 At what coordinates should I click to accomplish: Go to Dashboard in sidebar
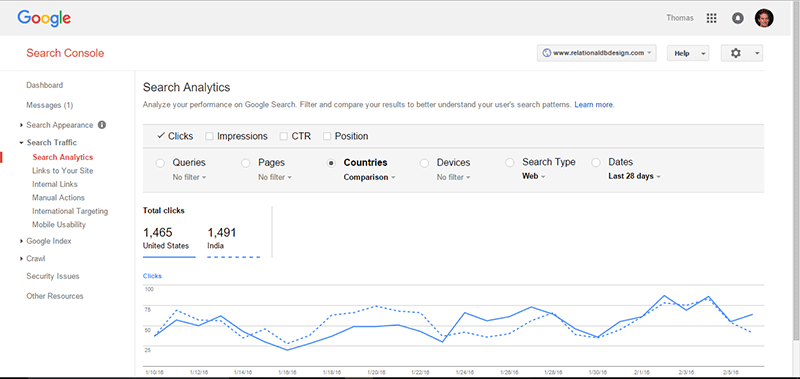[45, 85]
